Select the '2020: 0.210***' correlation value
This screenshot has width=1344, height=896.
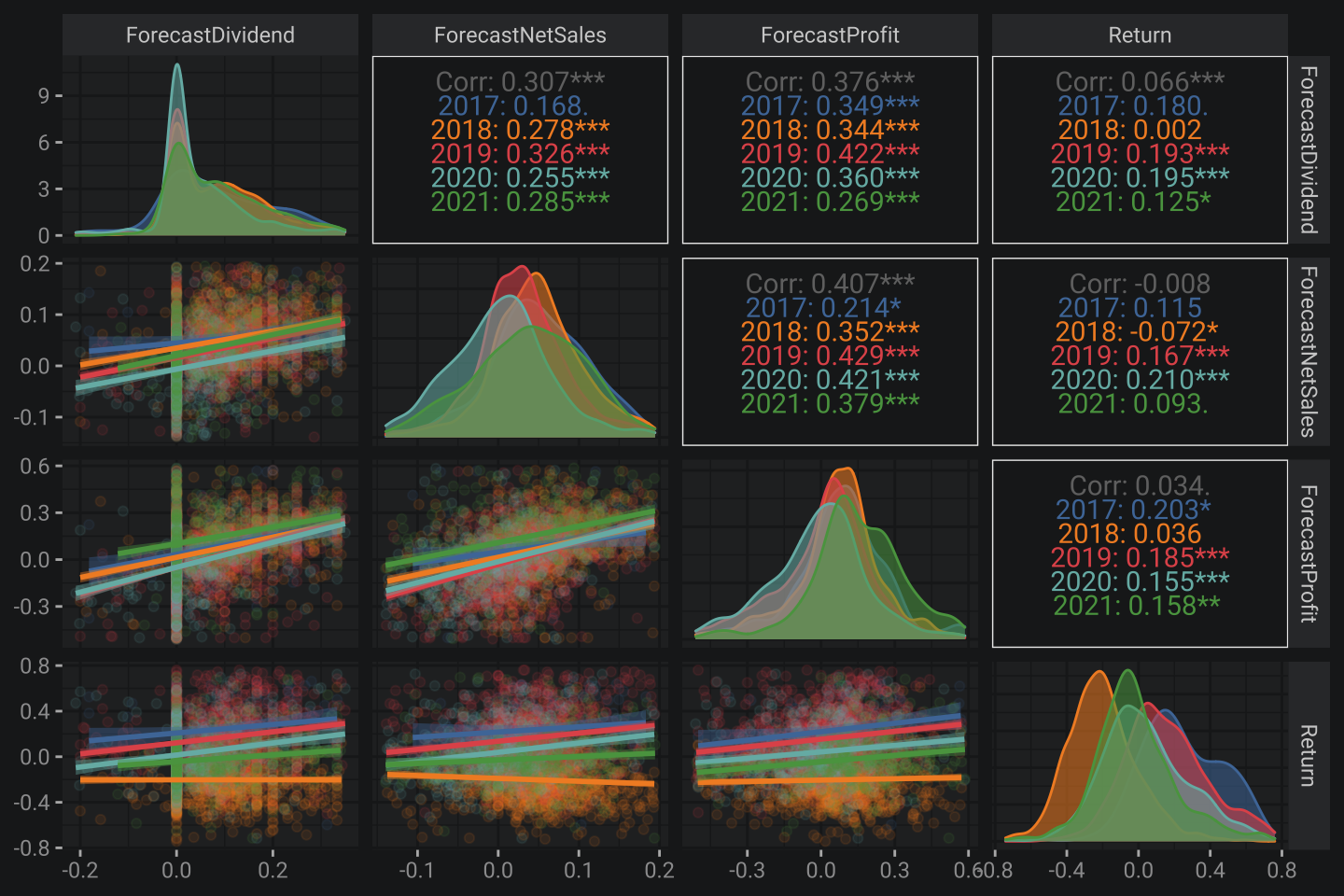click(x=1140, y=380)
